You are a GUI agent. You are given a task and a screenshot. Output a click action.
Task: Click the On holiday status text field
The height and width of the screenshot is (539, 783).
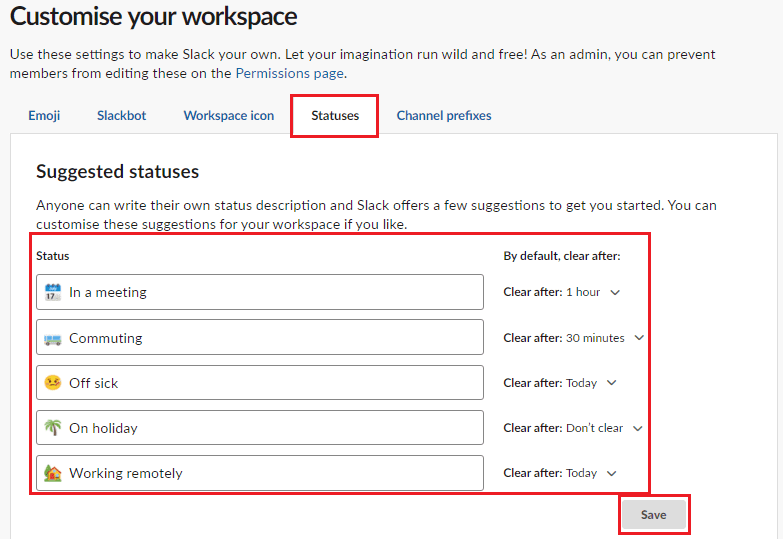point(270,428)
